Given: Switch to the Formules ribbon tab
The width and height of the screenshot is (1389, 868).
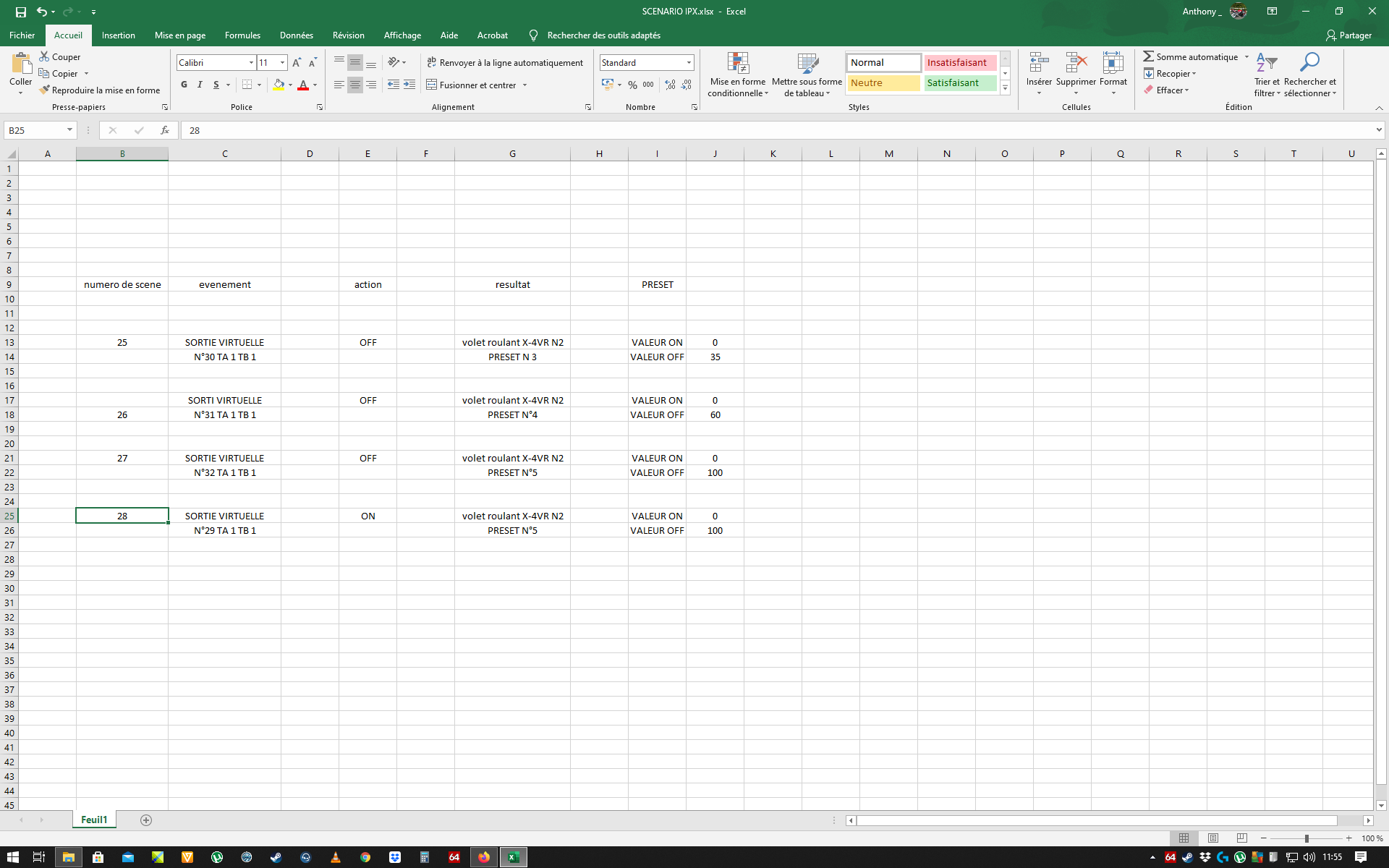Looking at the screenshot, I should (242, 35).
